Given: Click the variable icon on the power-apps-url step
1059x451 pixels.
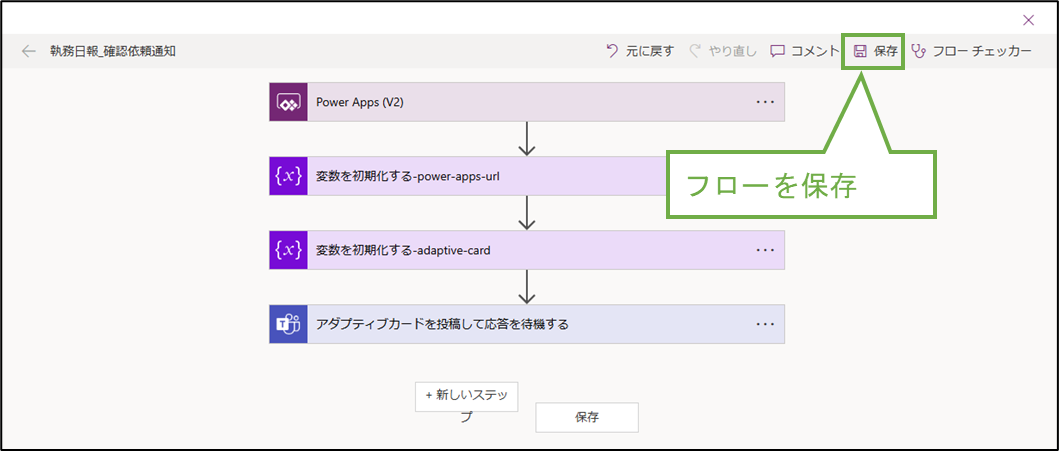Looking at the screenshot, I should (x=288, y=176).
